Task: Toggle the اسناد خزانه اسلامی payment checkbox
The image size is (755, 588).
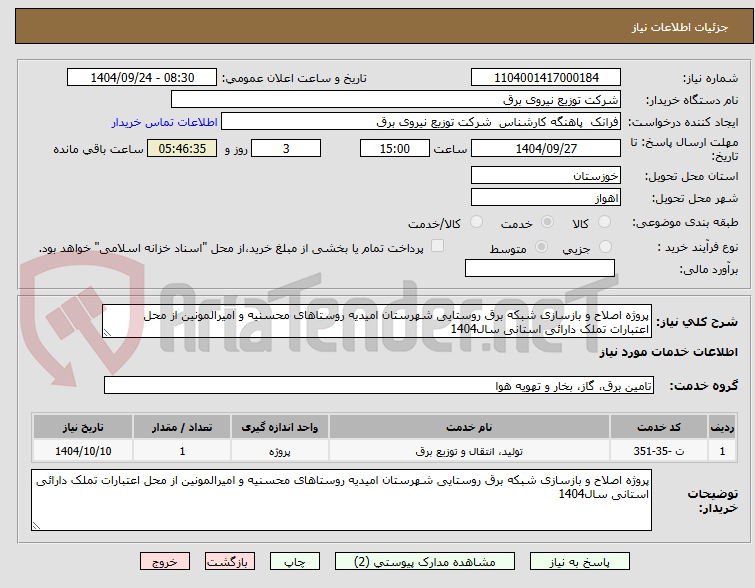Action: coord(437,246)
